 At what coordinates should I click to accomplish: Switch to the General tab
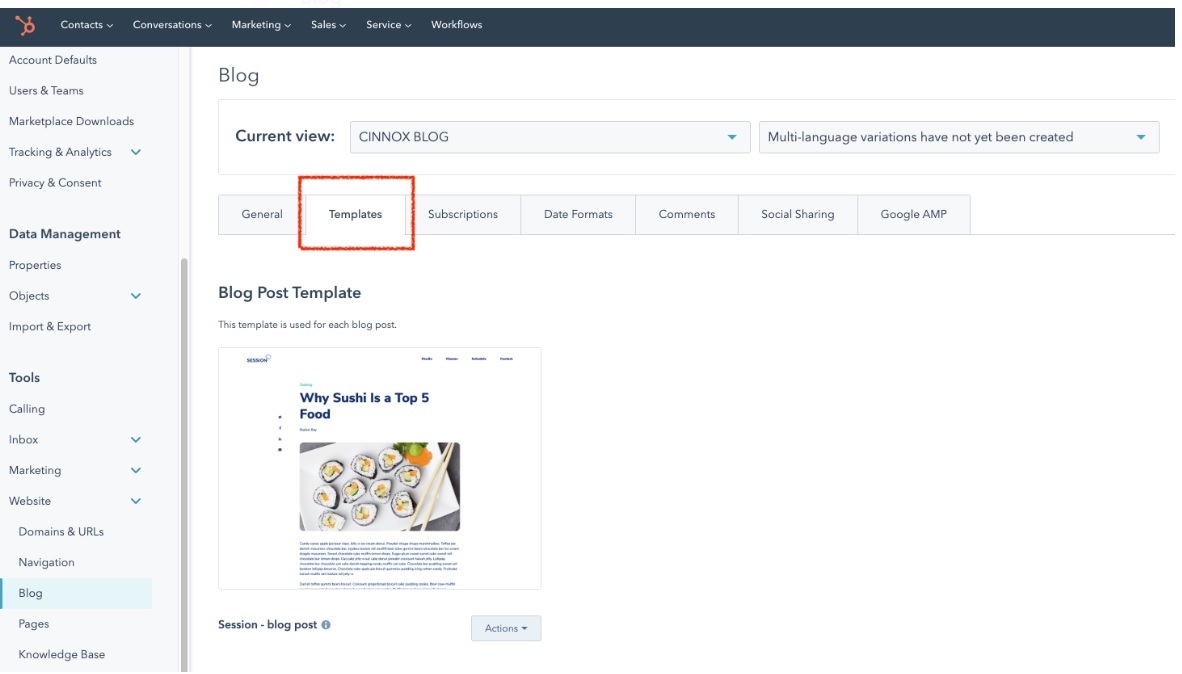262,214
